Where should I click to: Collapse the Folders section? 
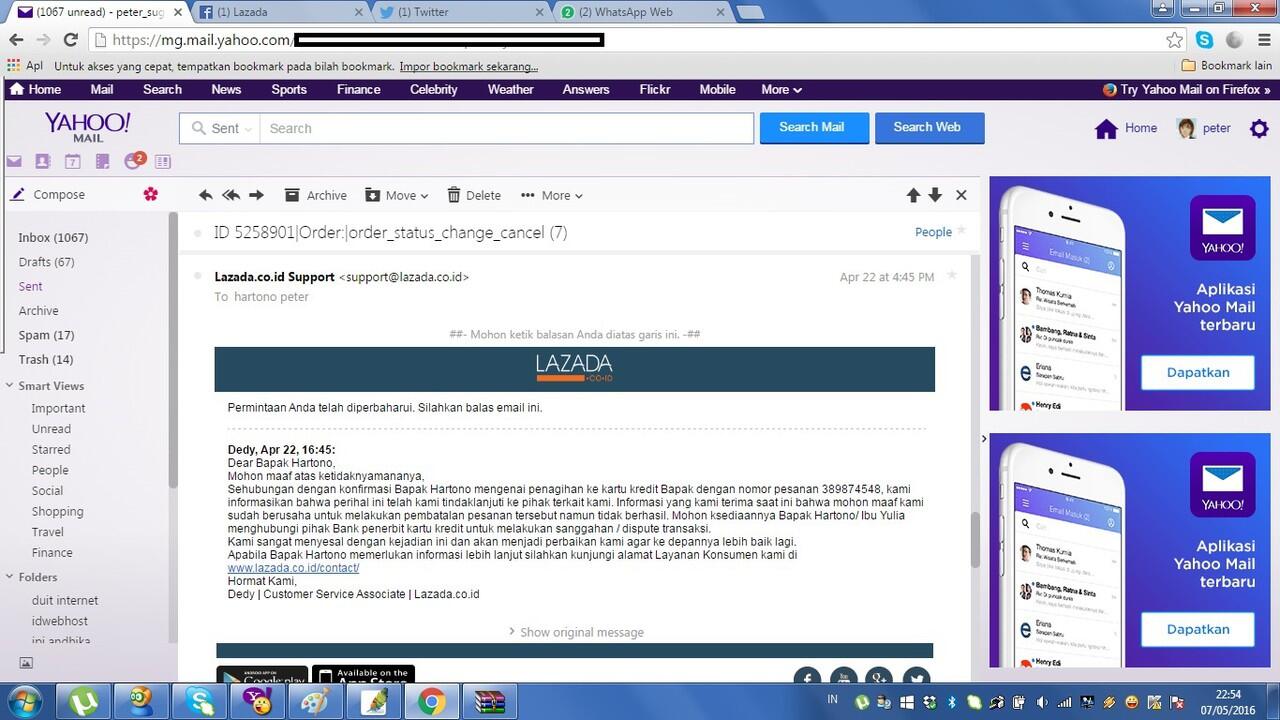point(9,577)
